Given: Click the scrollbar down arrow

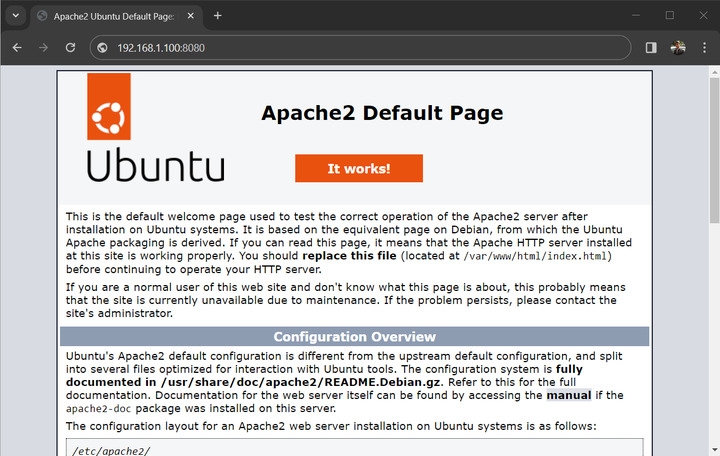Looking at the screenshot, I should [x=713, y=450].
